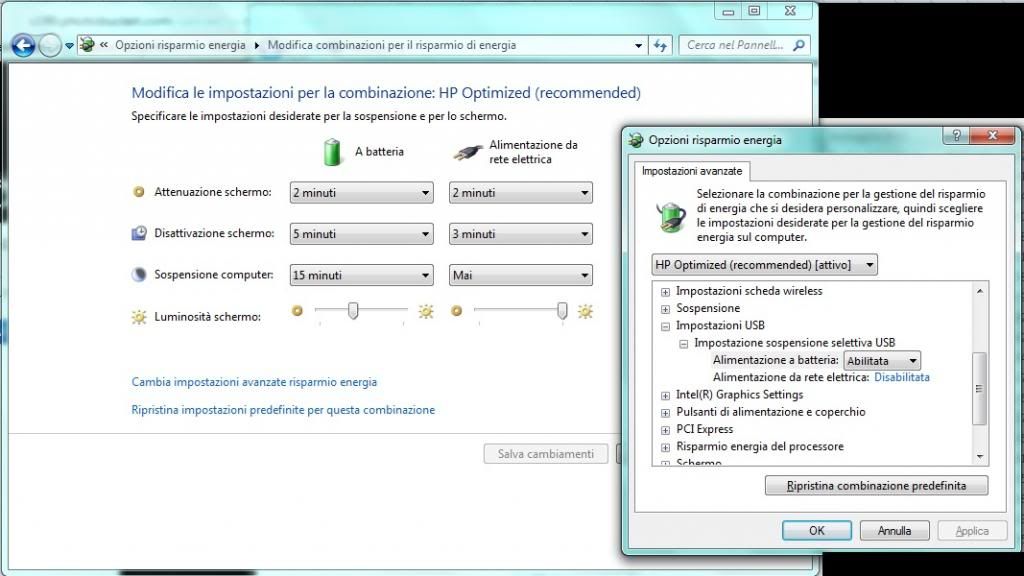Click the help question mark button in dialog
Screen dimensions: 1024x576
coord(955,137)
